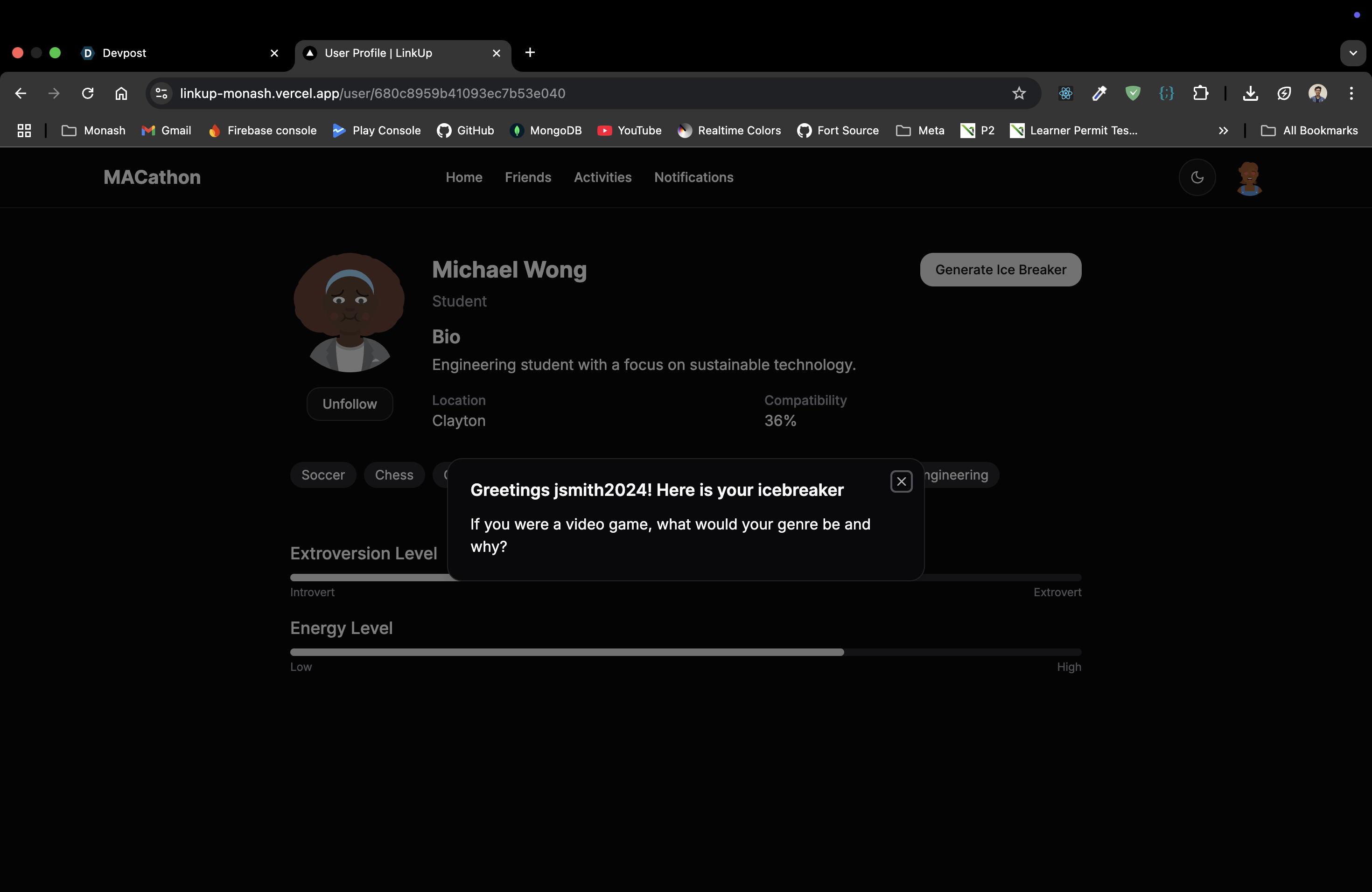The height and width of the screenshot is (892, 1372).
Task: View site information icon in address bar
Action: [161, 93]
